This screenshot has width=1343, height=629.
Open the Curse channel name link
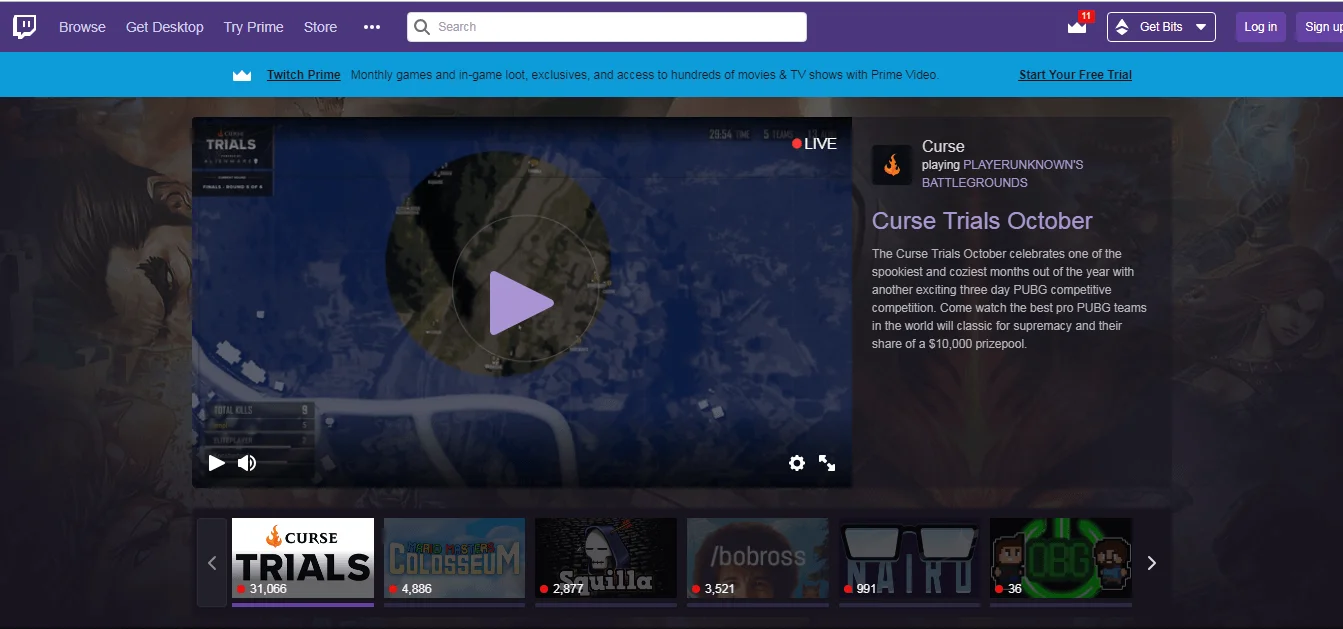coord(943,146)
